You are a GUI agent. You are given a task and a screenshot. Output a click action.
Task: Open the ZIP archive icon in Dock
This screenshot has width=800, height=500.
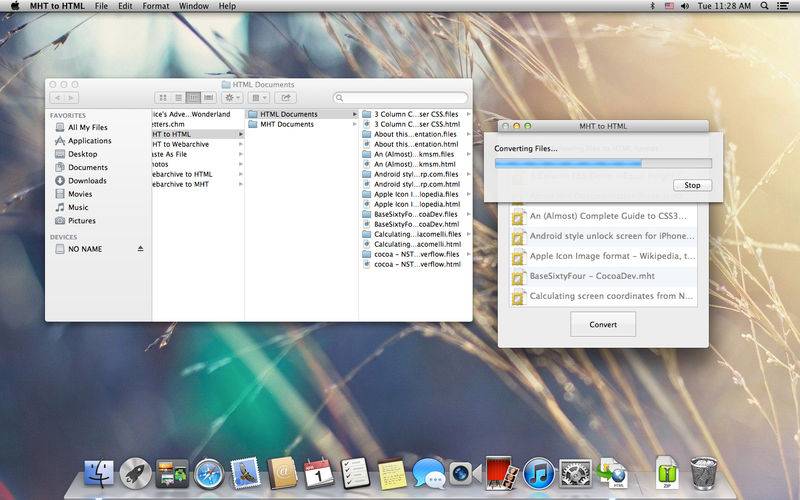click(667, 473)
